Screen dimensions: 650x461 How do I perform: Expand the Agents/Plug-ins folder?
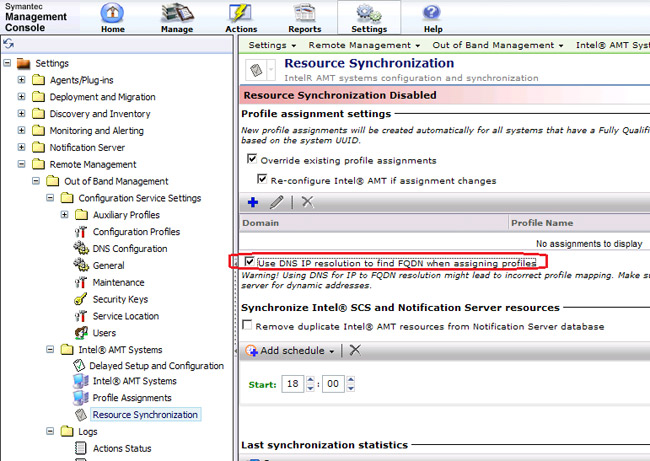pyautogui.click(x=22, y=80)
